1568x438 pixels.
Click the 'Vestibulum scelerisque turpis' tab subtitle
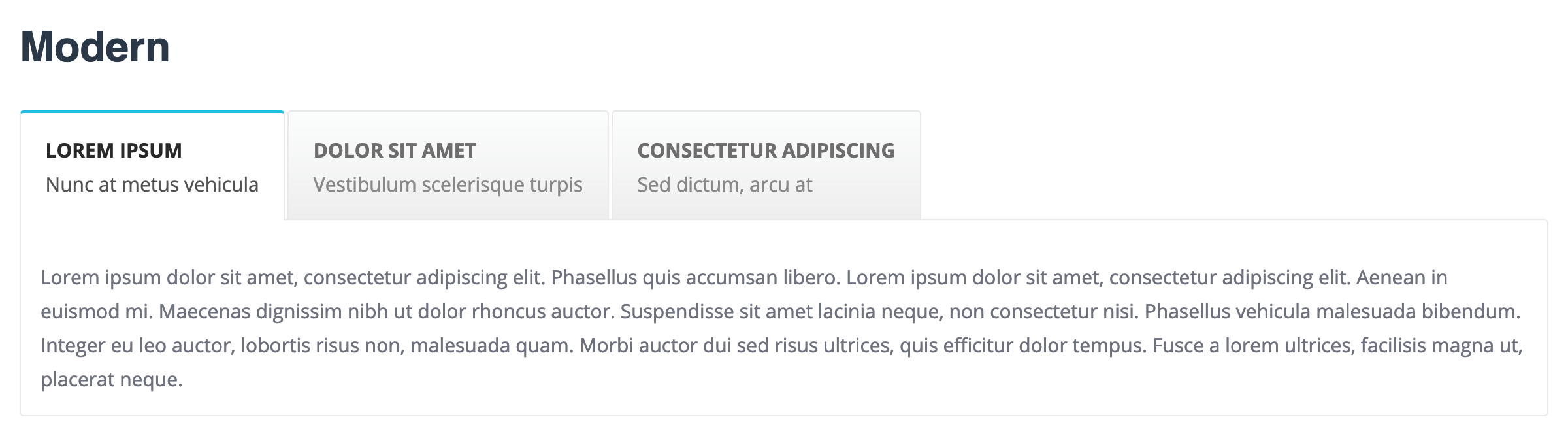pos(448,185)
